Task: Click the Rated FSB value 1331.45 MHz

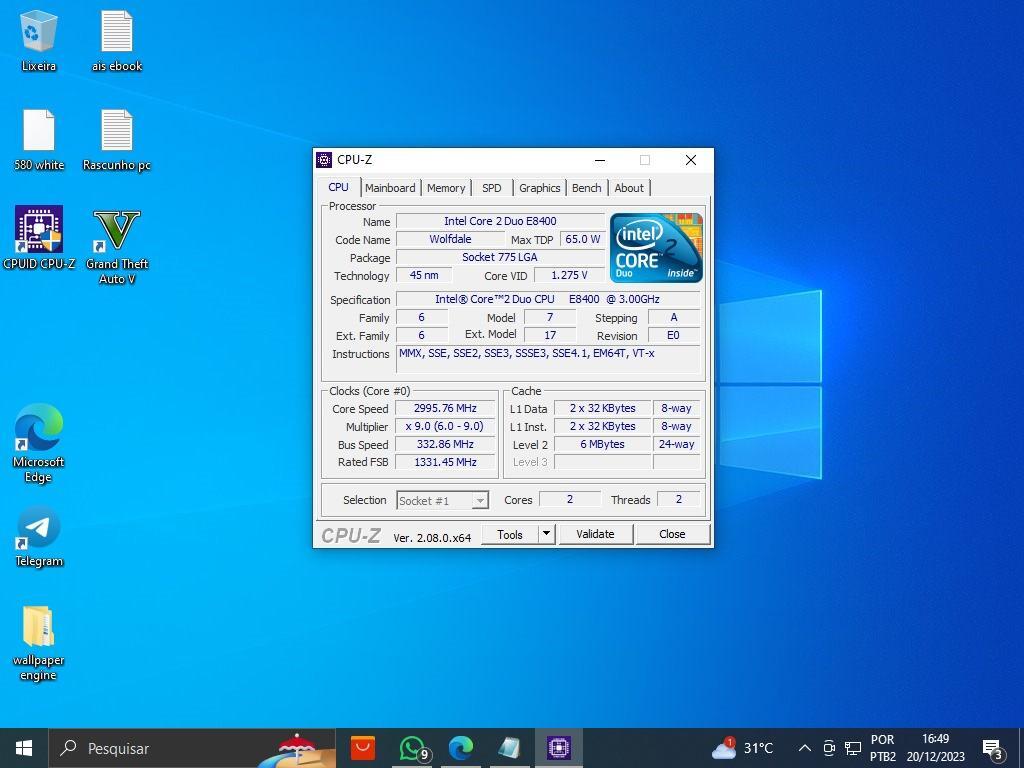Action: coord(445,462)
